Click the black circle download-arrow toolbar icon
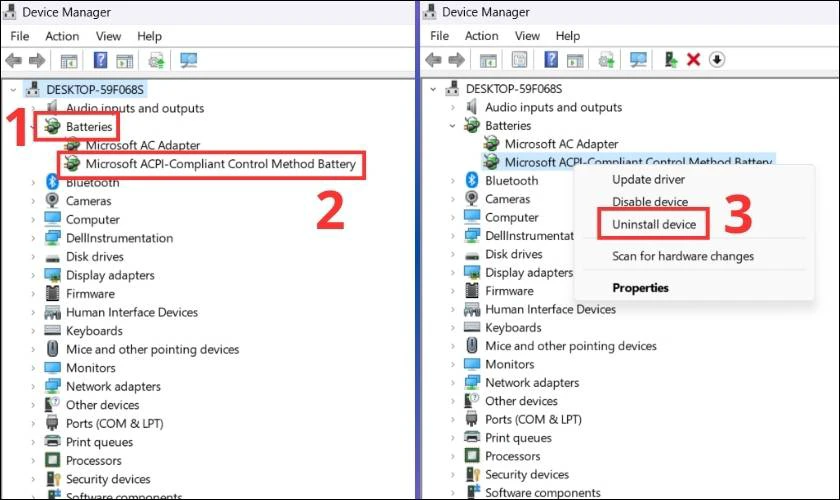This screenshot has width=840, height=500. 717,59
